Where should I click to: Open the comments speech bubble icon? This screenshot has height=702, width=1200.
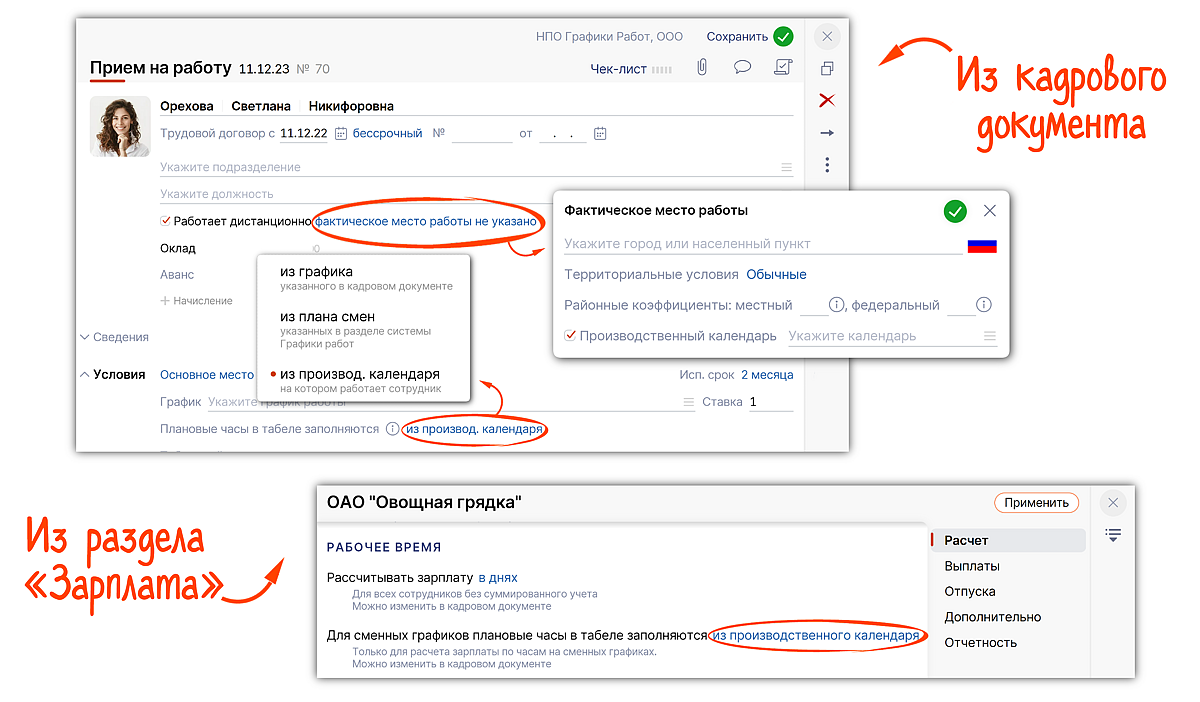(x=742, y=68)
